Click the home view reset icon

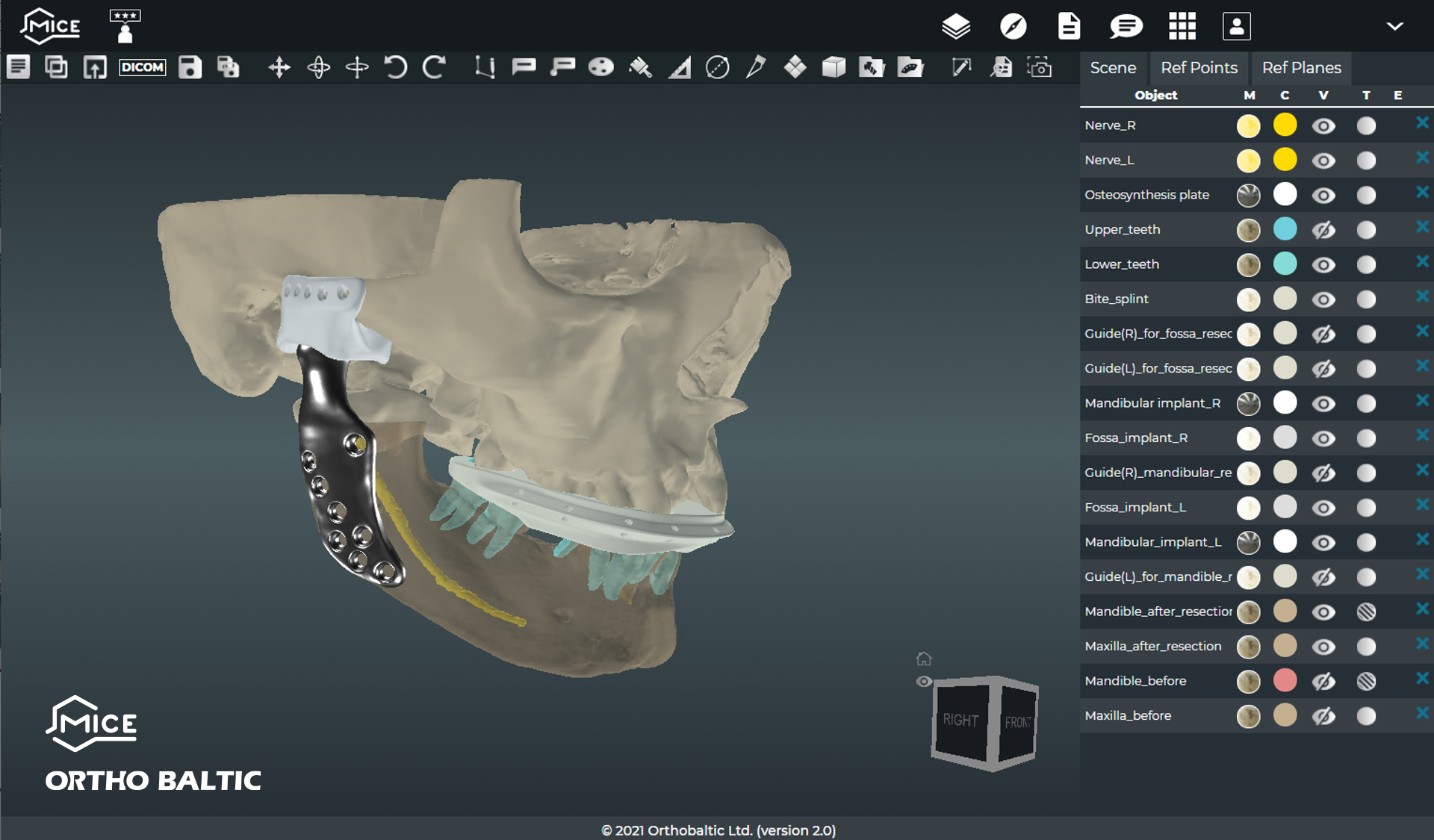pos(924,659)
